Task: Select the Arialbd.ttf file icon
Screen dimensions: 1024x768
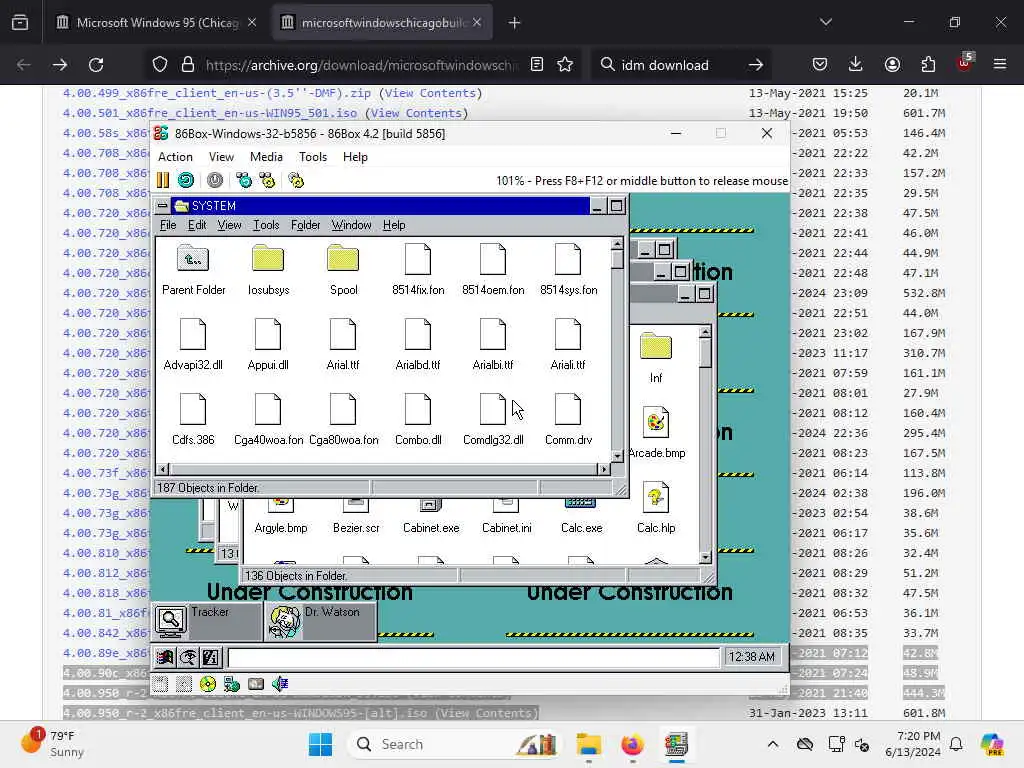Action: pos(418,334)
